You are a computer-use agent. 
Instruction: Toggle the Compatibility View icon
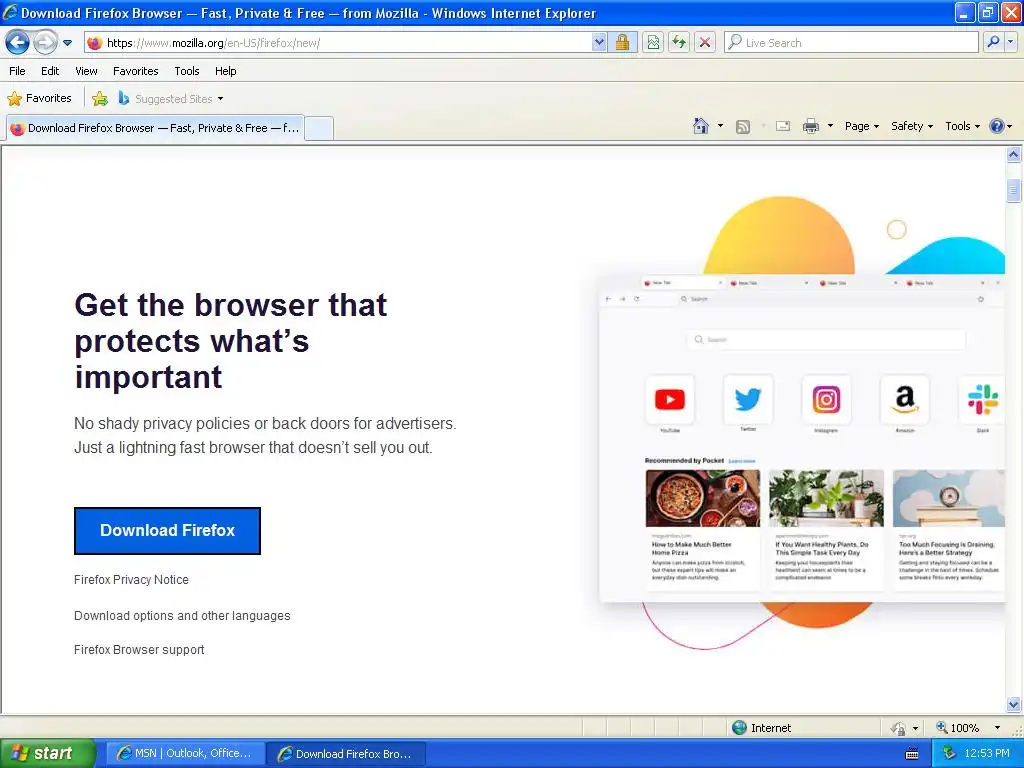pyautogui.click(x=653, y=43)
